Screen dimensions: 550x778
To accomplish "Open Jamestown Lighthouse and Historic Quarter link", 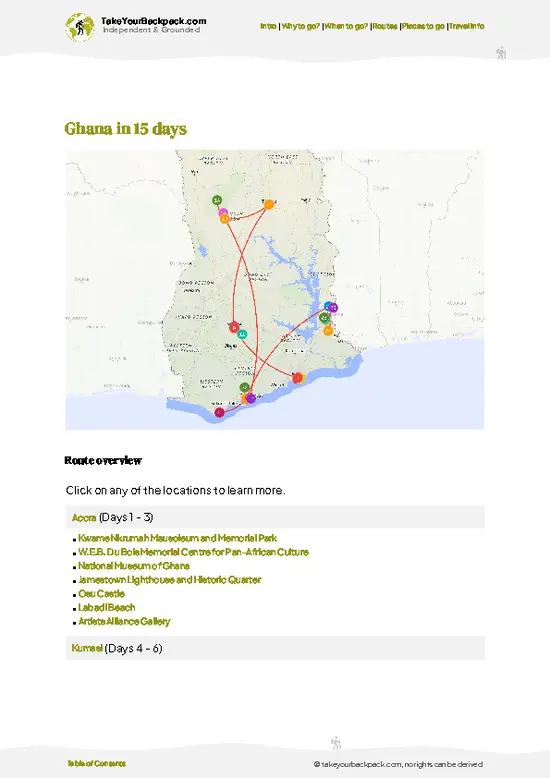I will point(169,580).
